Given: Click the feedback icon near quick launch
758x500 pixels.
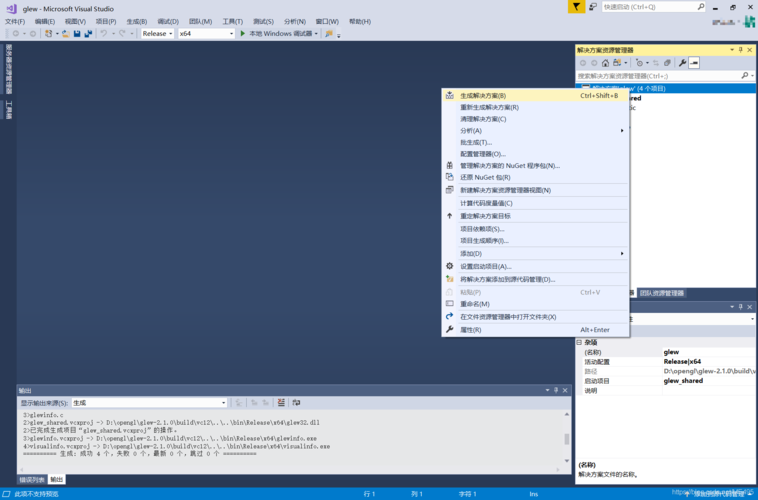Looking at the screenshot, I should [593, 7].
